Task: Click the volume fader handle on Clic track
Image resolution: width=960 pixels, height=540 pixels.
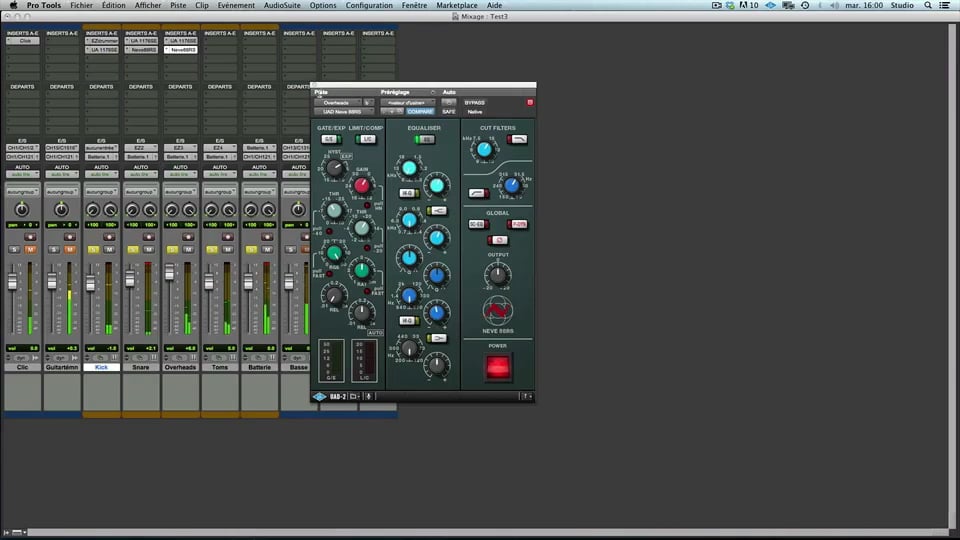Action: pyautogui.click(x=12, y=282)
